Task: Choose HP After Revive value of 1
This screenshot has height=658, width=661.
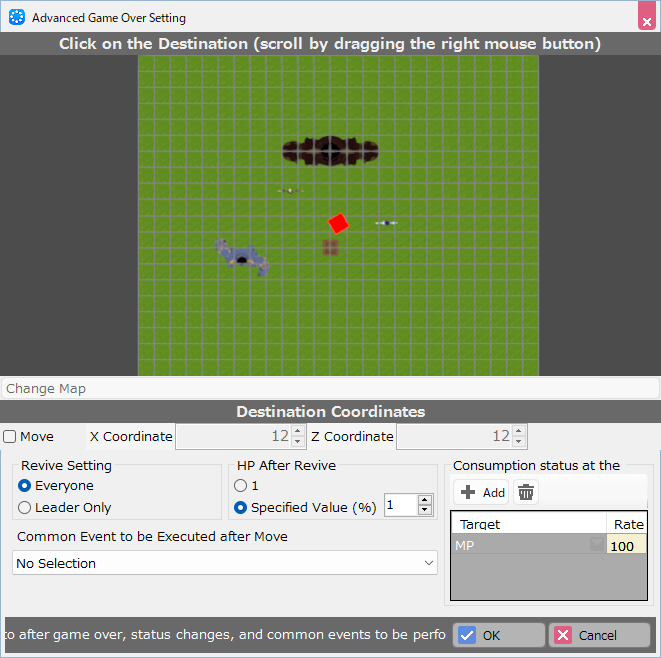Action: [x=240, y=485]
